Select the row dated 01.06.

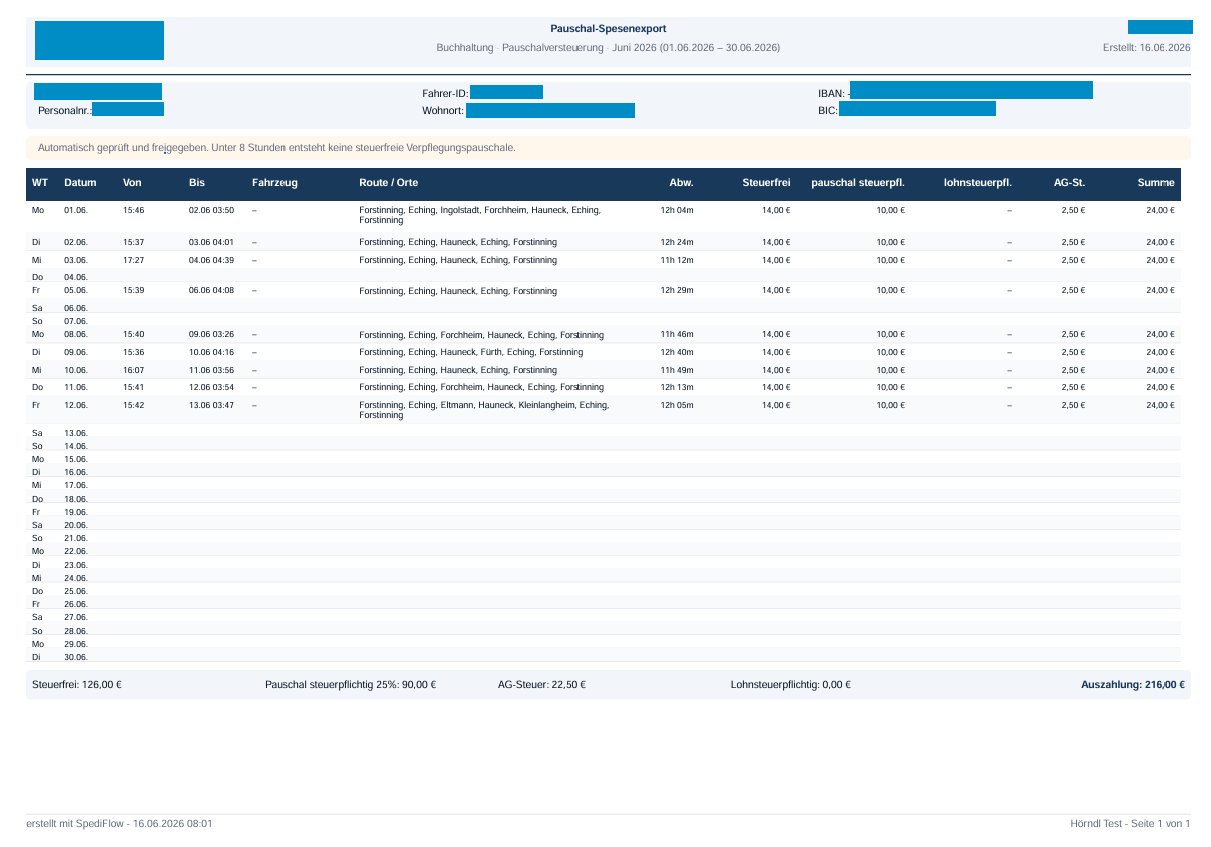[x=603, y=215]
